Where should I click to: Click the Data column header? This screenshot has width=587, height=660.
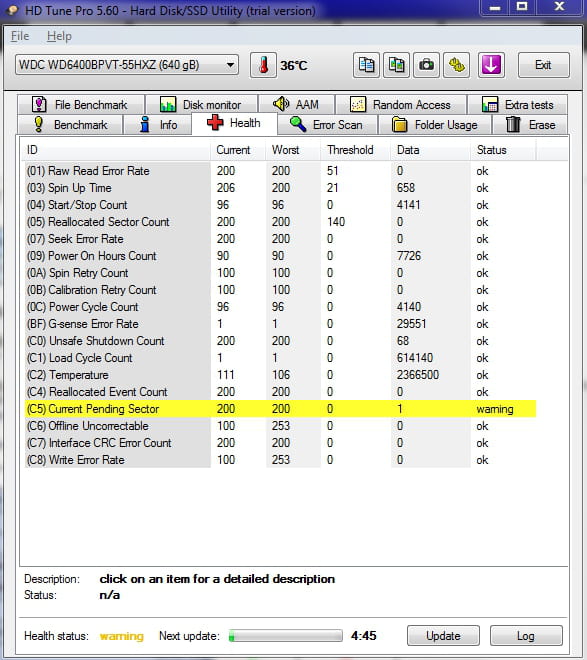click(430, 150)
